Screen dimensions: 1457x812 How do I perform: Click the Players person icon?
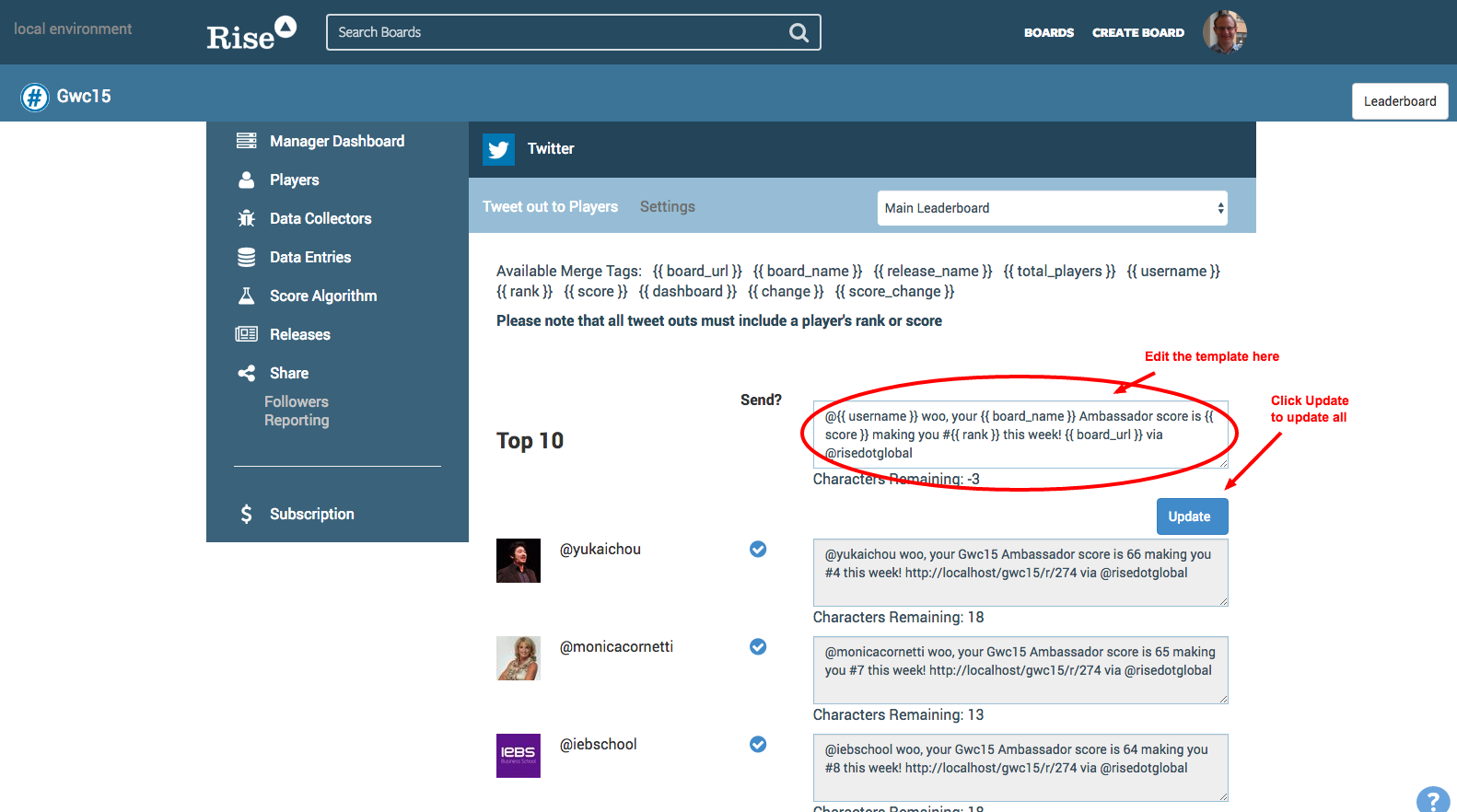click(246, 180)
